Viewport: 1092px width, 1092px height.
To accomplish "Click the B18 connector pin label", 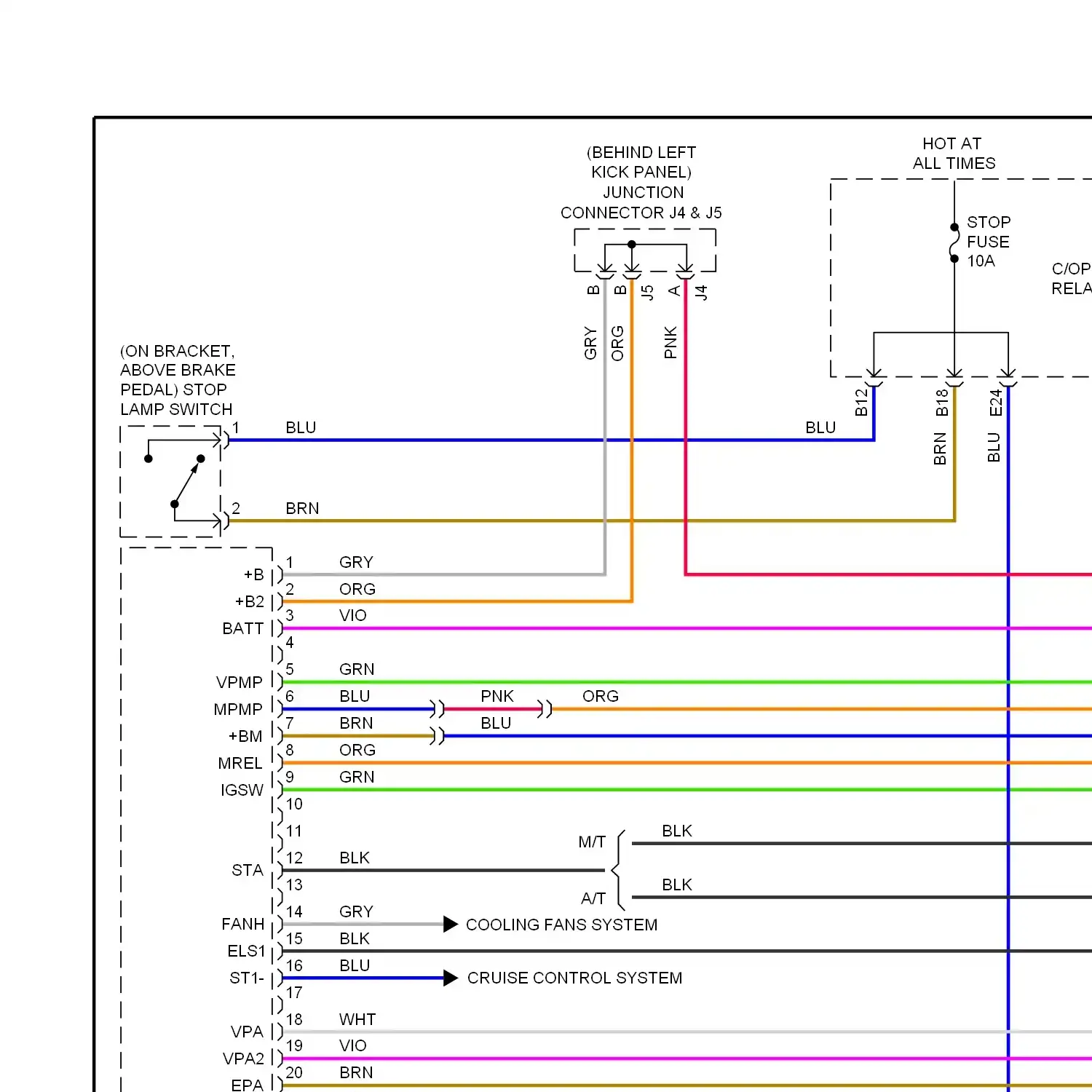I will [942, 402].
